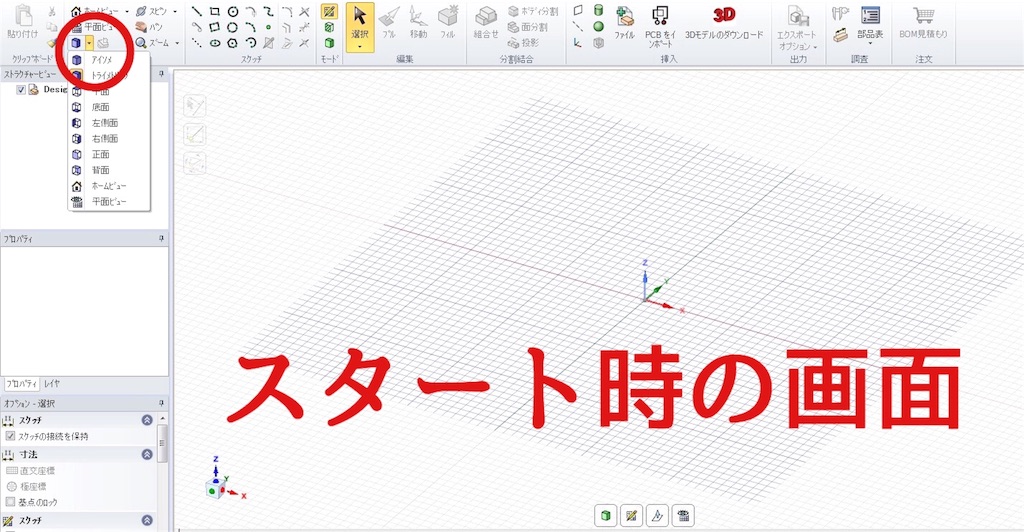Image resolution: width=1024 pixels, height=532 pixels.
Task: Switch to the プロパティ tab
Action: pos(21,384)
